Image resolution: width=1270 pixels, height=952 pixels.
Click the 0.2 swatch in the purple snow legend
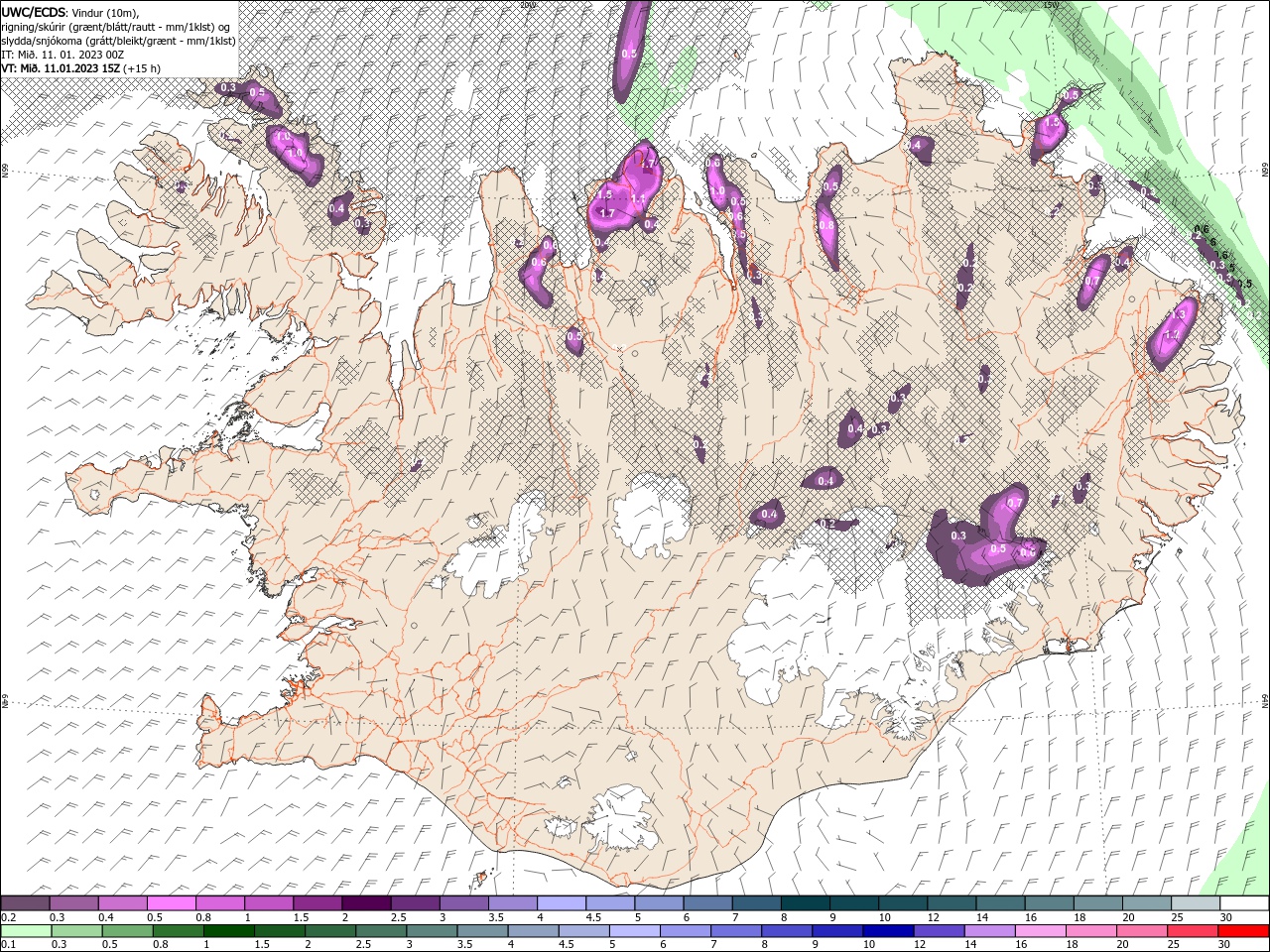coord(26,902)
